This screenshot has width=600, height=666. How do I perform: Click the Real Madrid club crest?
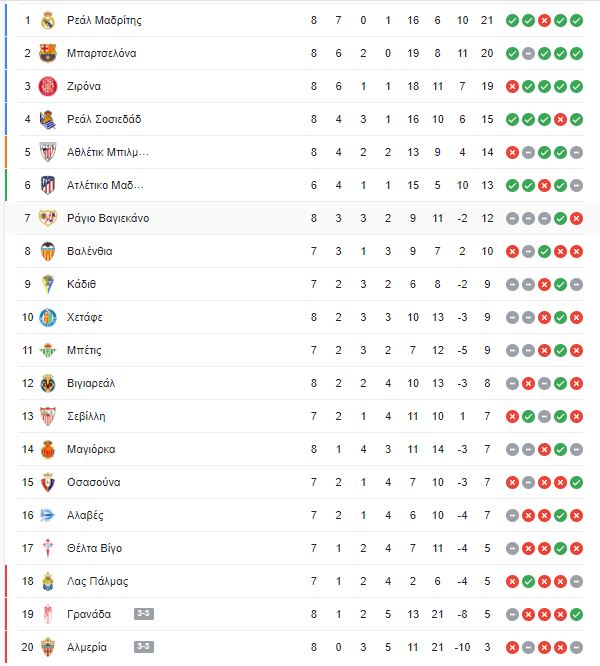point(48,20)
